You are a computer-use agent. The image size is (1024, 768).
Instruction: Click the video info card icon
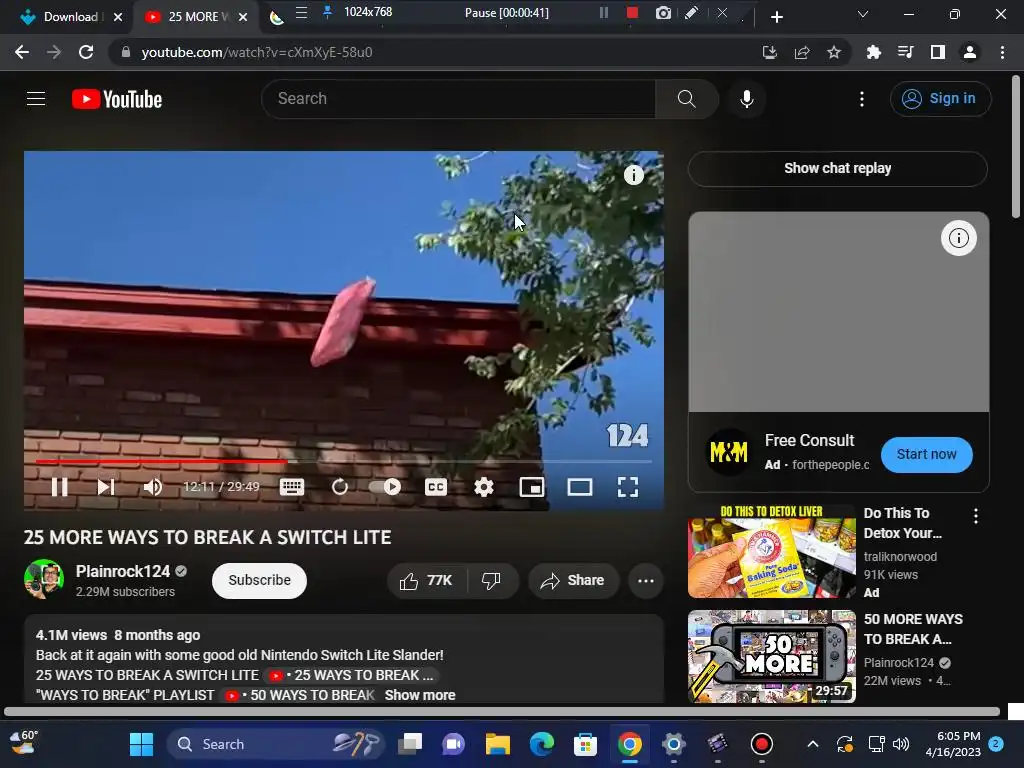tap(633, 174)
